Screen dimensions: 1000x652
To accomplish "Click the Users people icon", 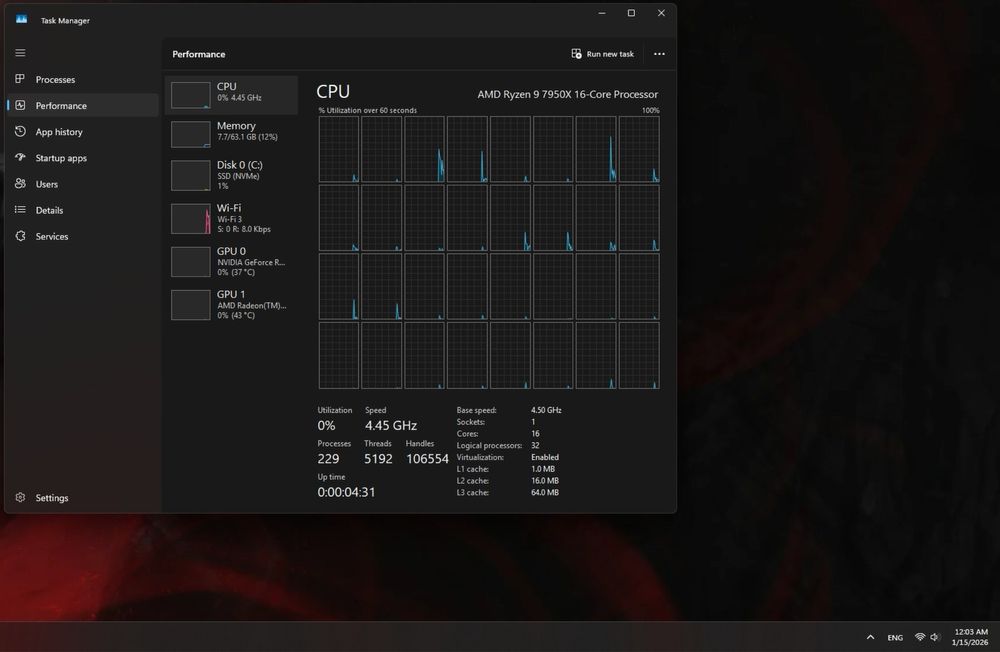I will pos(20,184).
